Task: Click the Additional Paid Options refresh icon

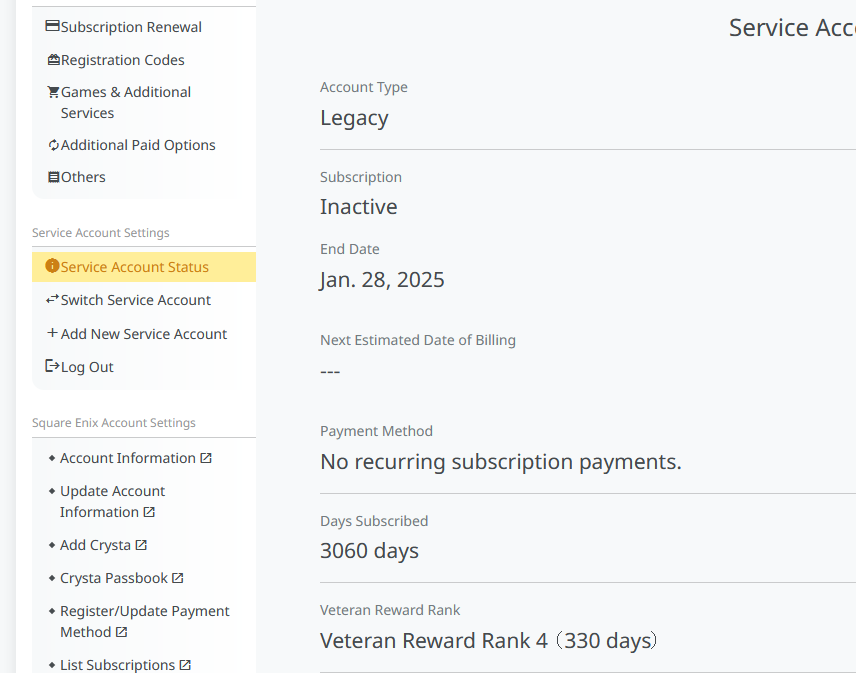Action: point(54,145)
